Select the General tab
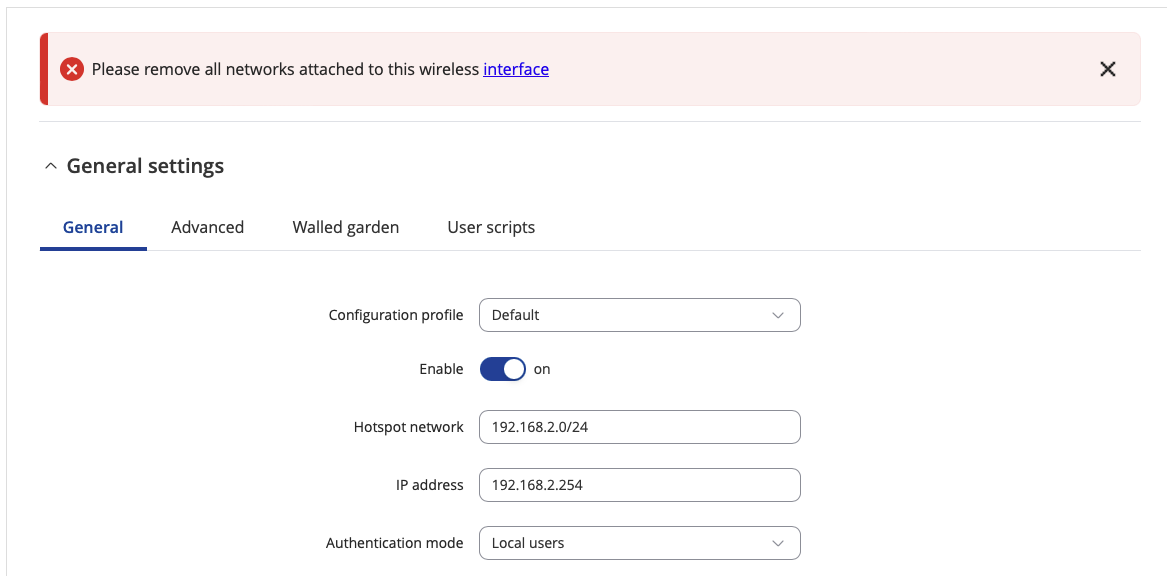The height and width of the screenshot is (576, 1167). (x=93, y=227)
